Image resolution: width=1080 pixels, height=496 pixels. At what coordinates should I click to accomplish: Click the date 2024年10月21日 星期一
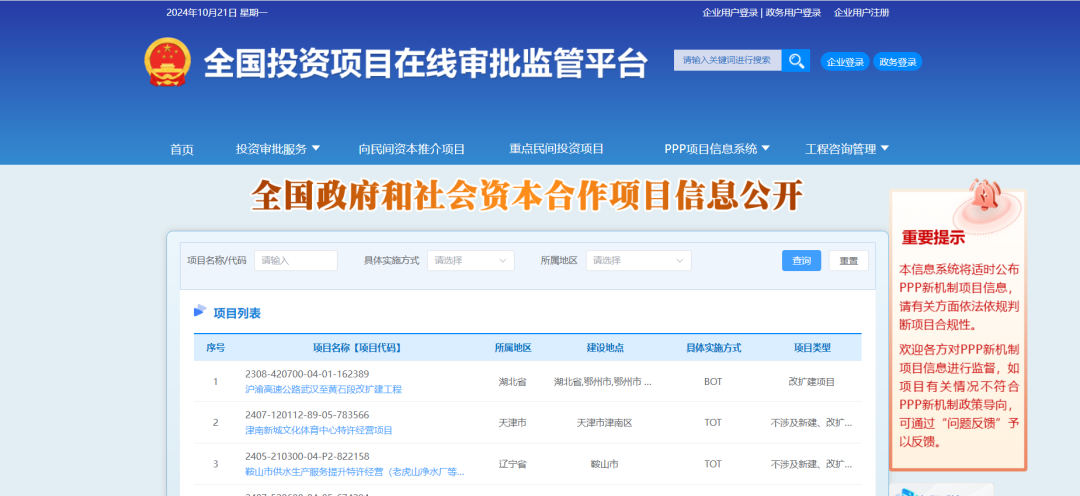coord(217,12)
